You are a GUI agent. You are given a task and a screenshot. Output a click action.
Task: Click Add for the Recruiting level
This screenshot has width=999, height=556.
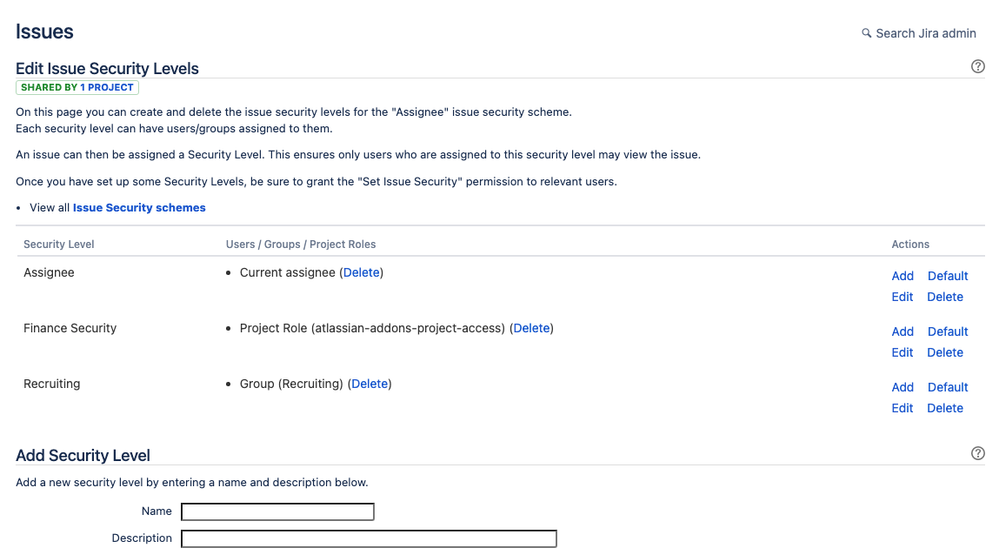(x=902, y=387)
